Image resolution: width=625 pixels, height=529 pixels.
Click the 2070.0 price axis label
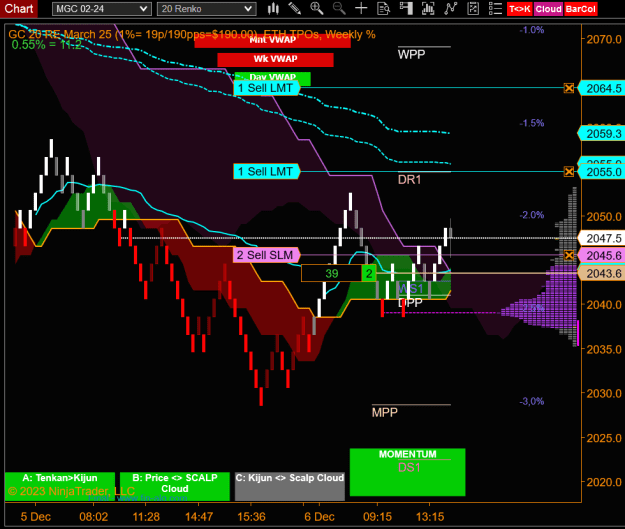coord(604,39)
